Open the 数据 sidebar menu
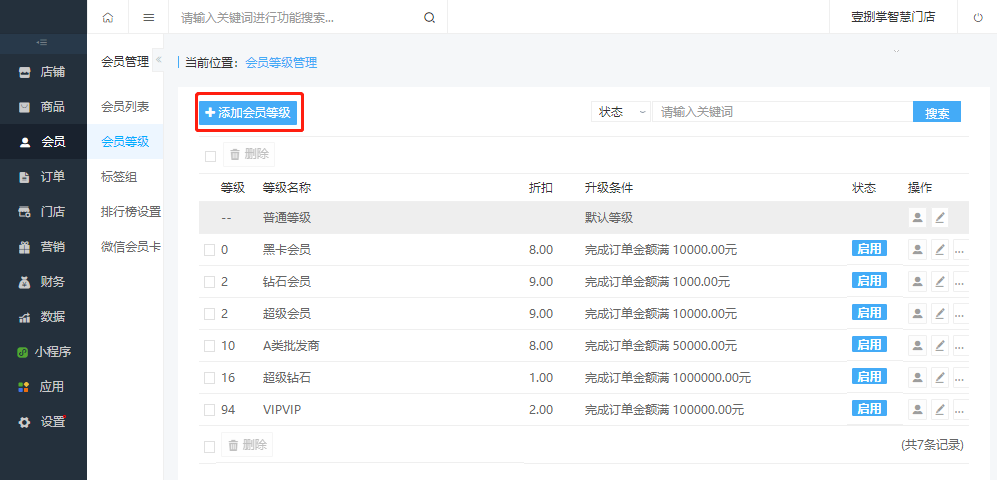The height and width of the screenshot is (480, 997). tap(43, 317)
